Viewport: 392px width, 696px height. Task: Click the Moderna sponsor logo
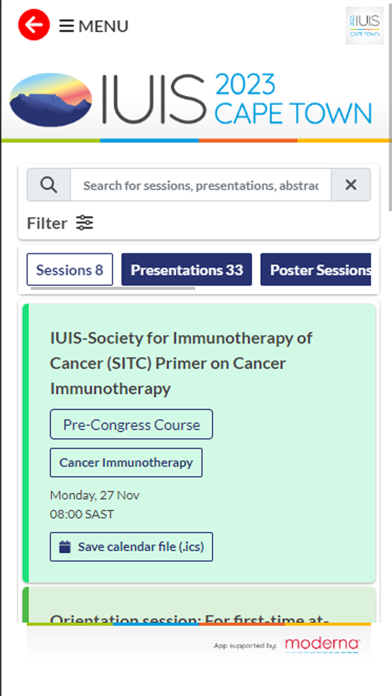coord(322,645)
